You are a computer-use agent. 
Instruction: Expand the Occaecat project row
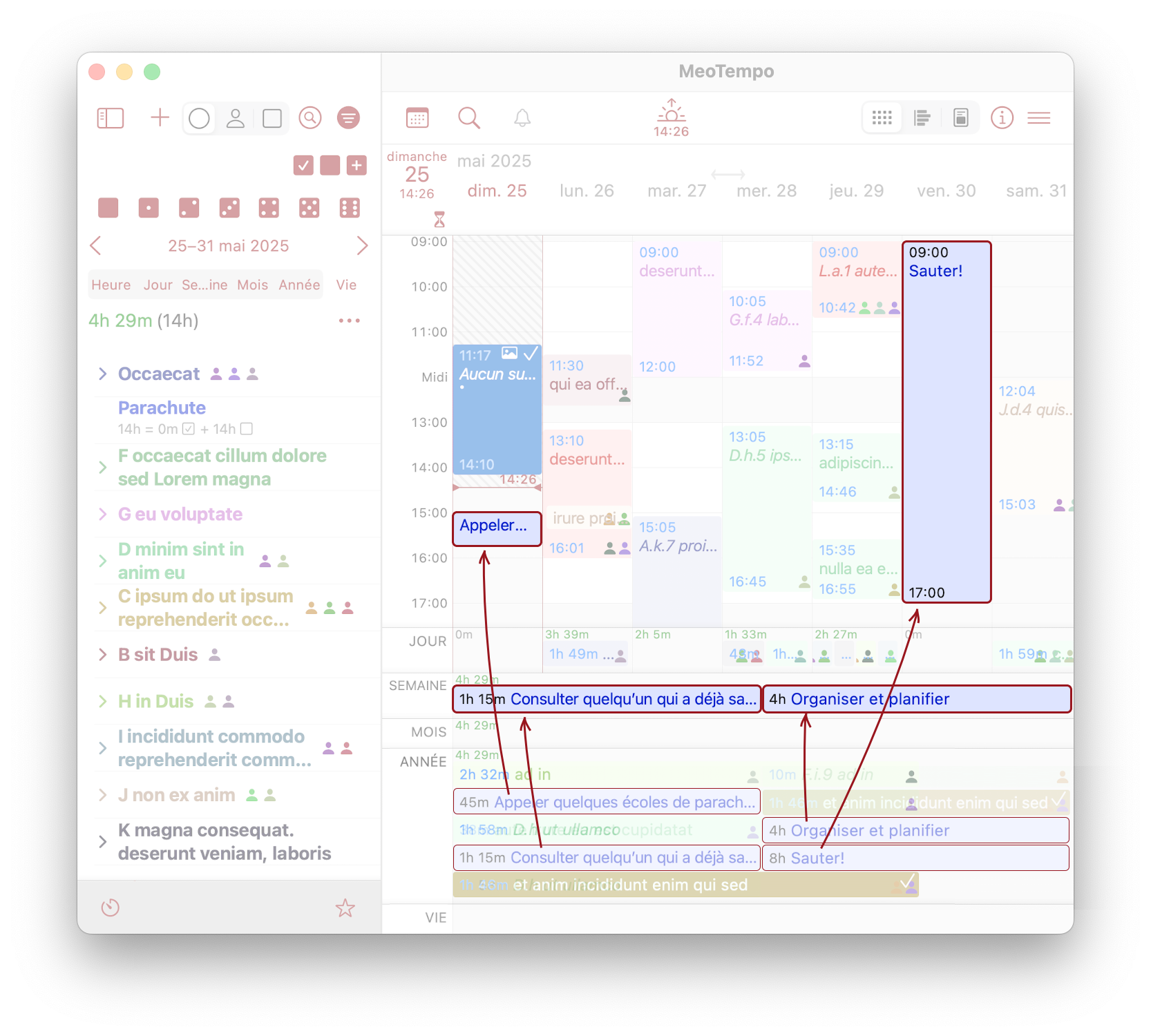(x=103, y=374)
